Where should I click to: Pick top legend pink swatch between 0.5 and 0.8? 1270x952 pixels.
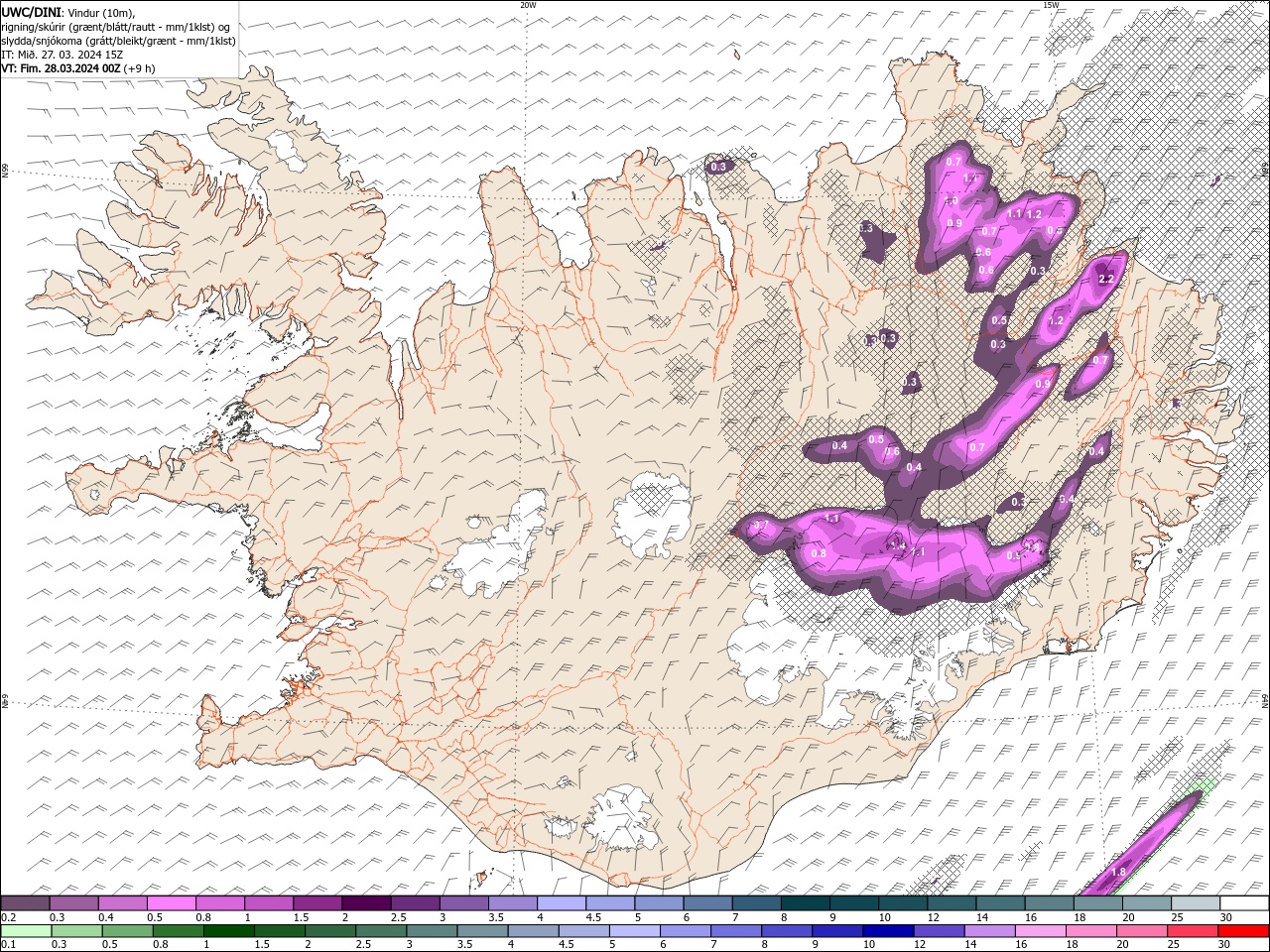click(171, 903)
